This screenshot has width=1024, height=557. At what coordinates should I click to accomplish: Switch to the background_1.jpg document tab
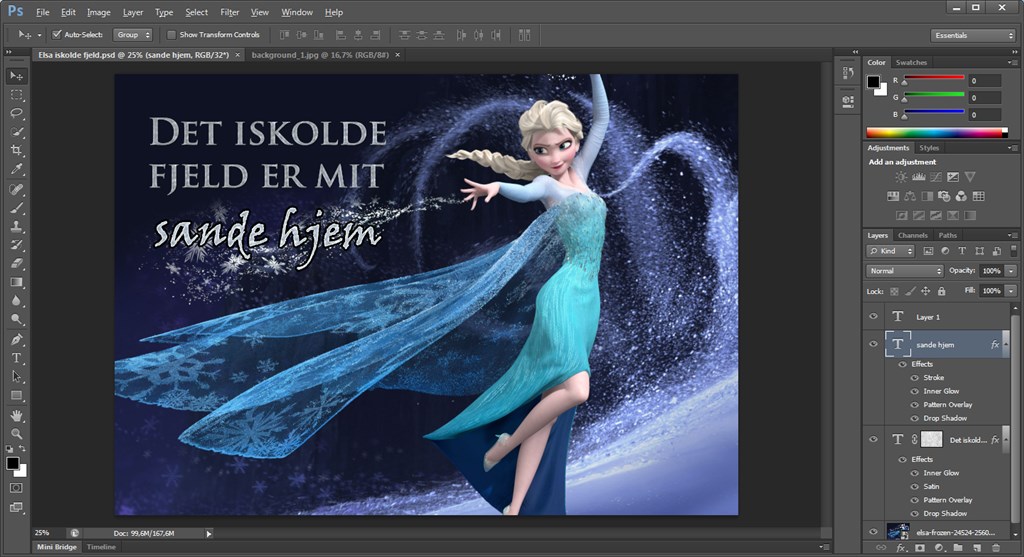click(320, 55)
